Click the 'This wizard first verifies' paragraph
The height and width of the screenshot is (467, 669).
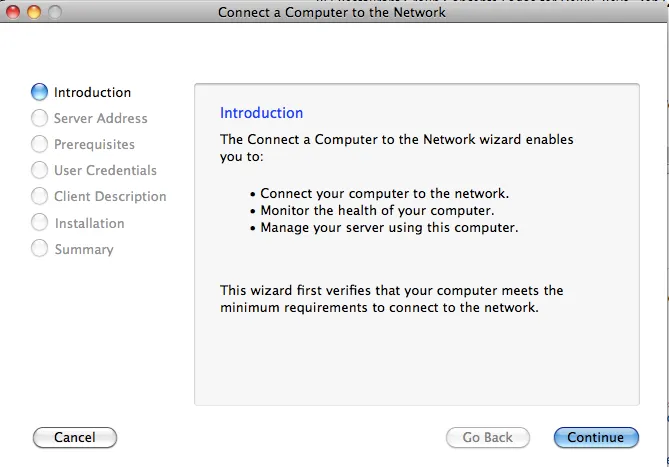(391, 299)
